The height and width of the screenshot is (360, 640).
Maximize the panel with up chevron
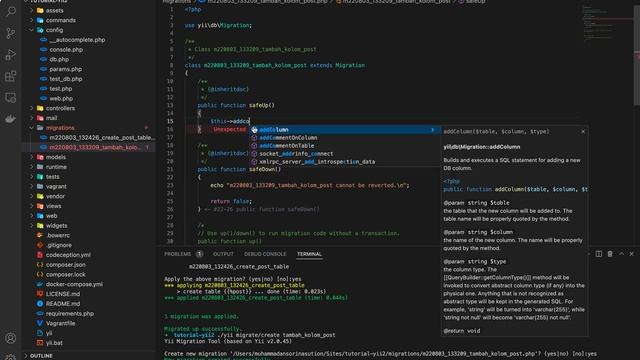621,254
